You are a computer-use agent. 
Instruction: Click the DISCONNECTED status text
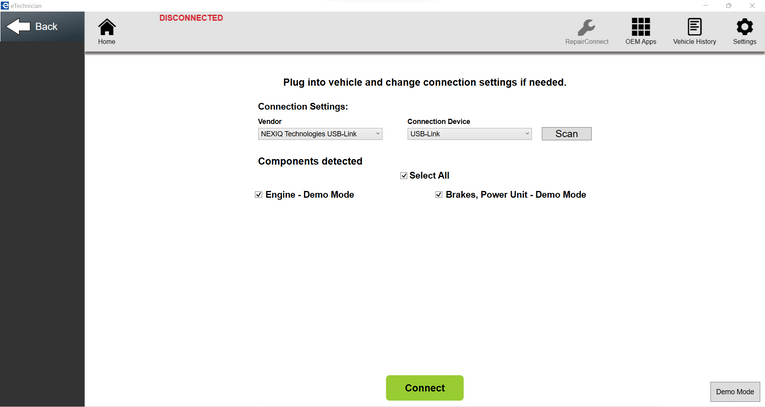click(x=191, y=18)
